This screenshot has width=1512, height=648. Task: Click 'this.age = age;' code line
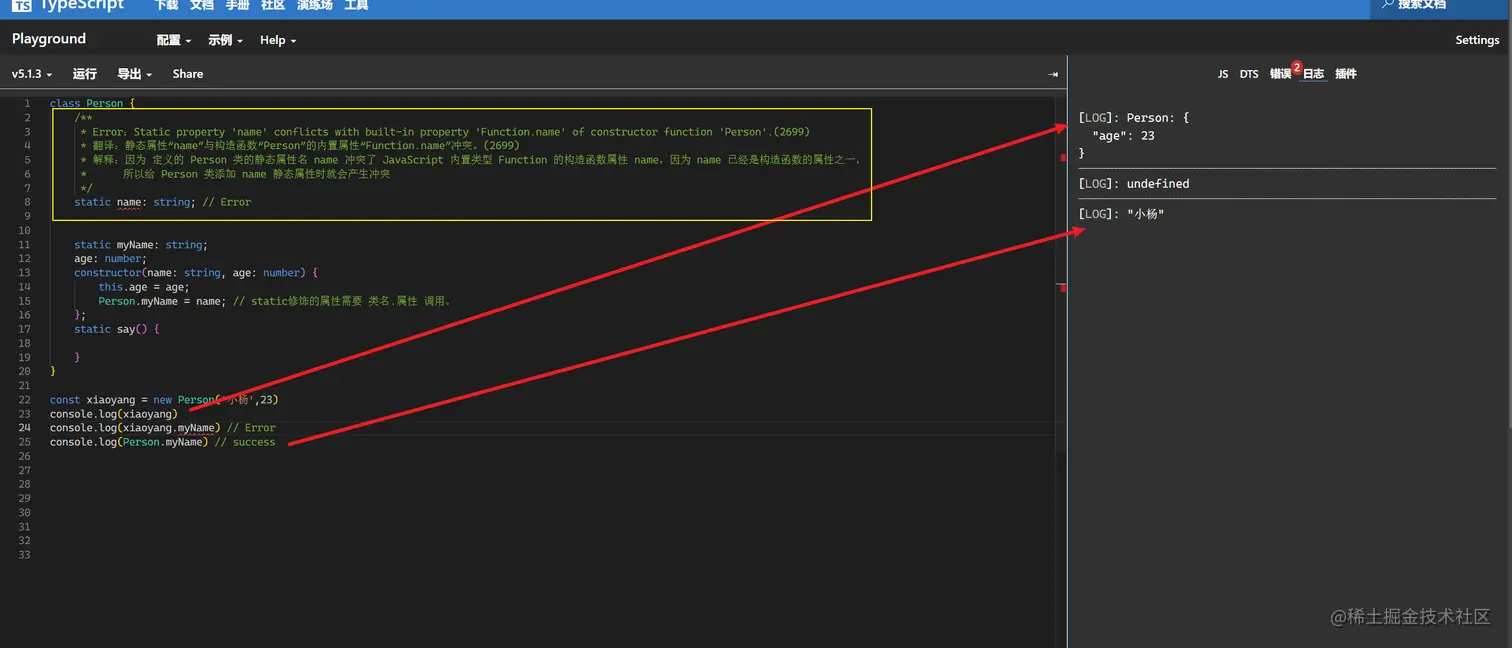[143, 287]
